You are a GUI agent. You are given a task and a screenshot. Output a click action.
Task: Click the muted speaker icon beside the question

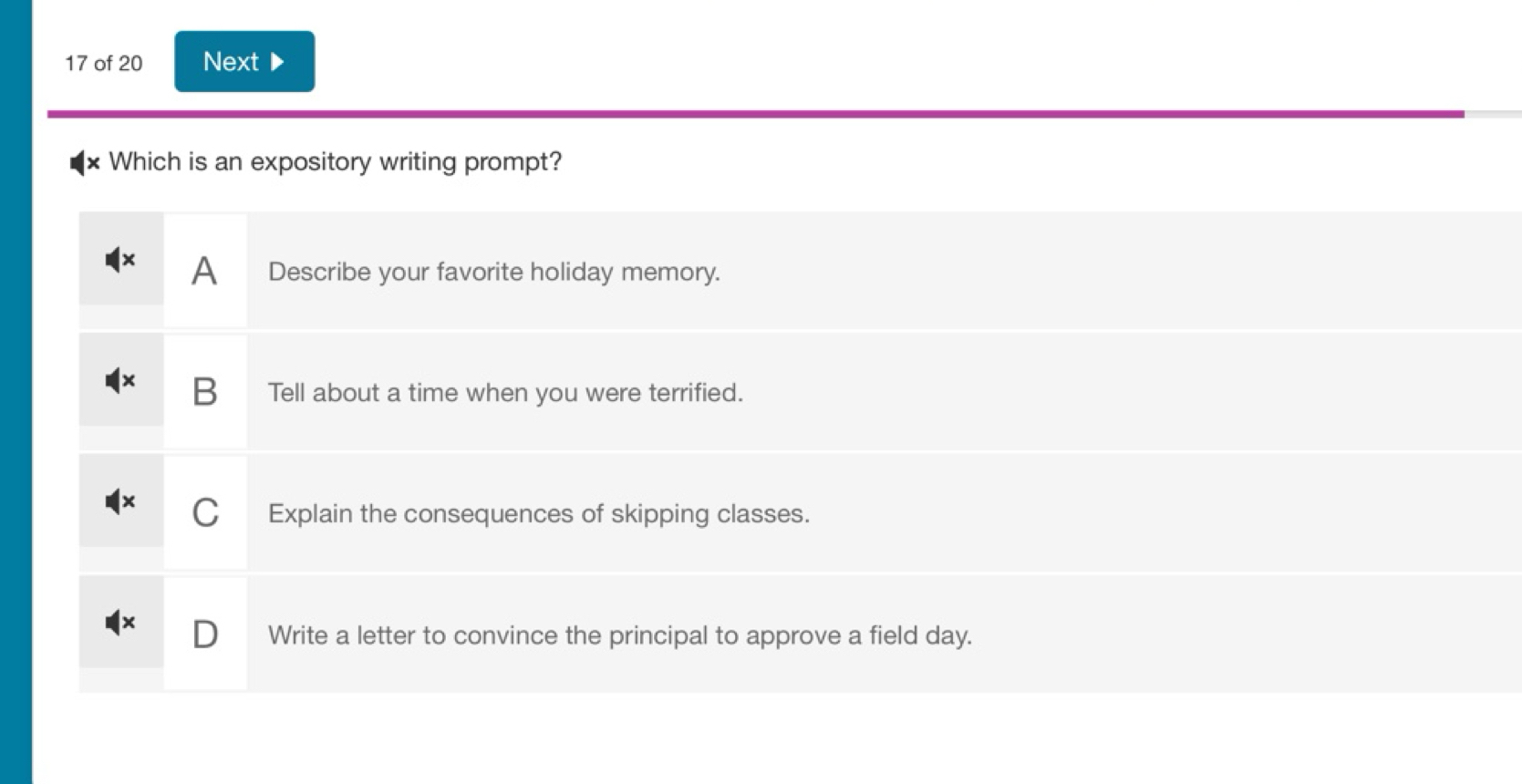[83, 163]
